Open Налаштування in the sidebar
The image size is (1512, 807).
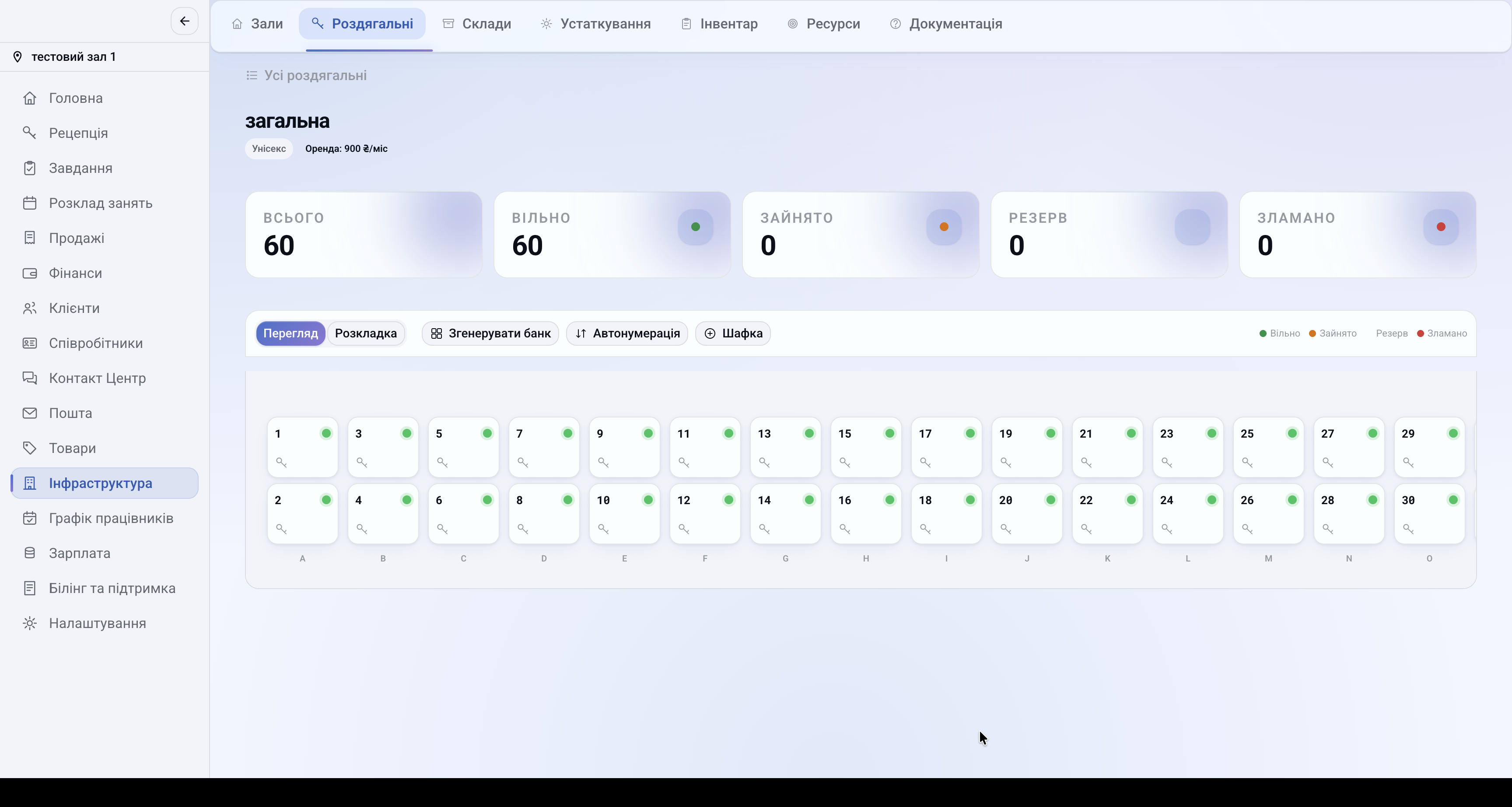(x=105, y=623)
